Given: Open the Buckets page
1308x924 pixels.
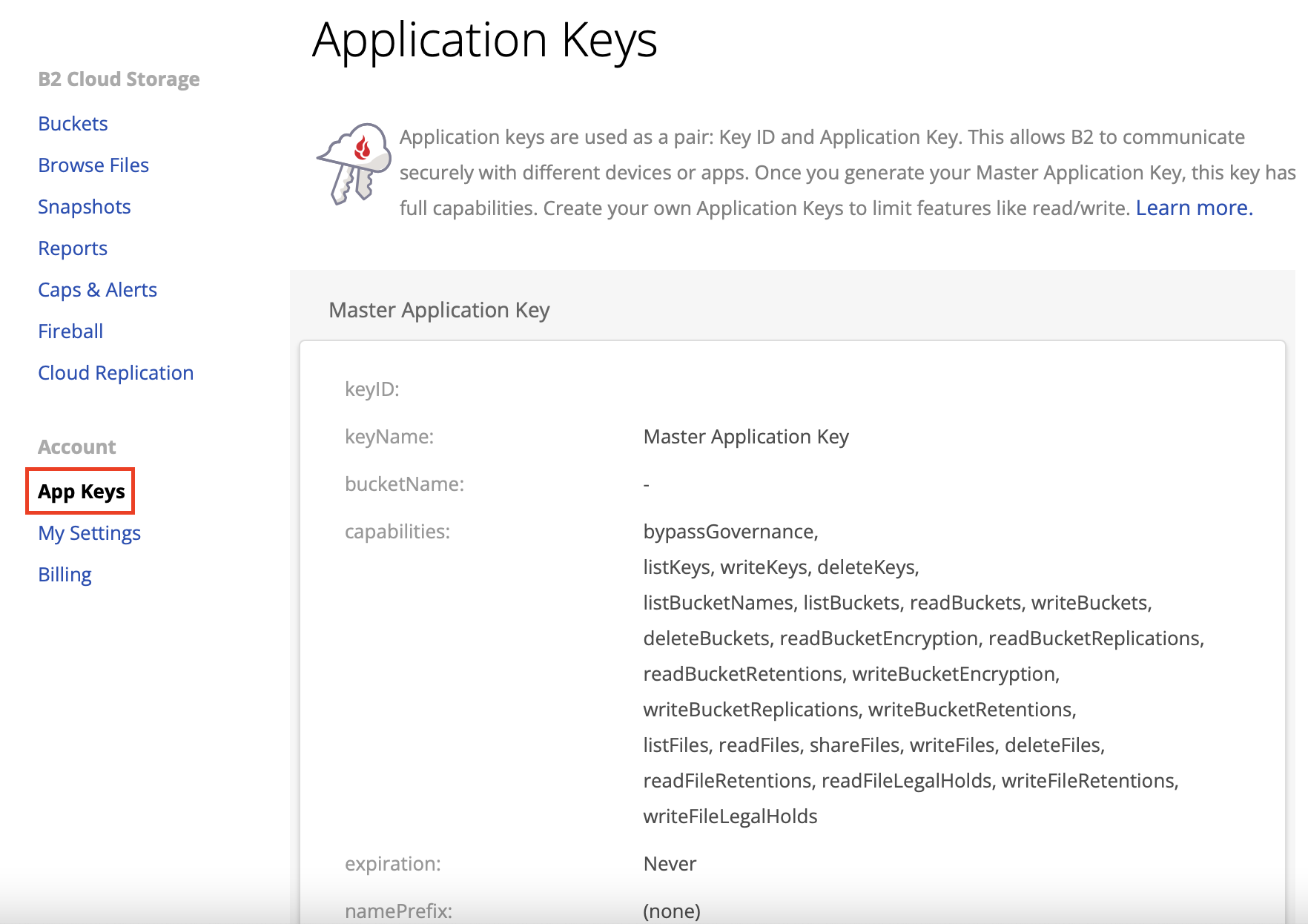Looking at the screenshot, I should point(73,124).
